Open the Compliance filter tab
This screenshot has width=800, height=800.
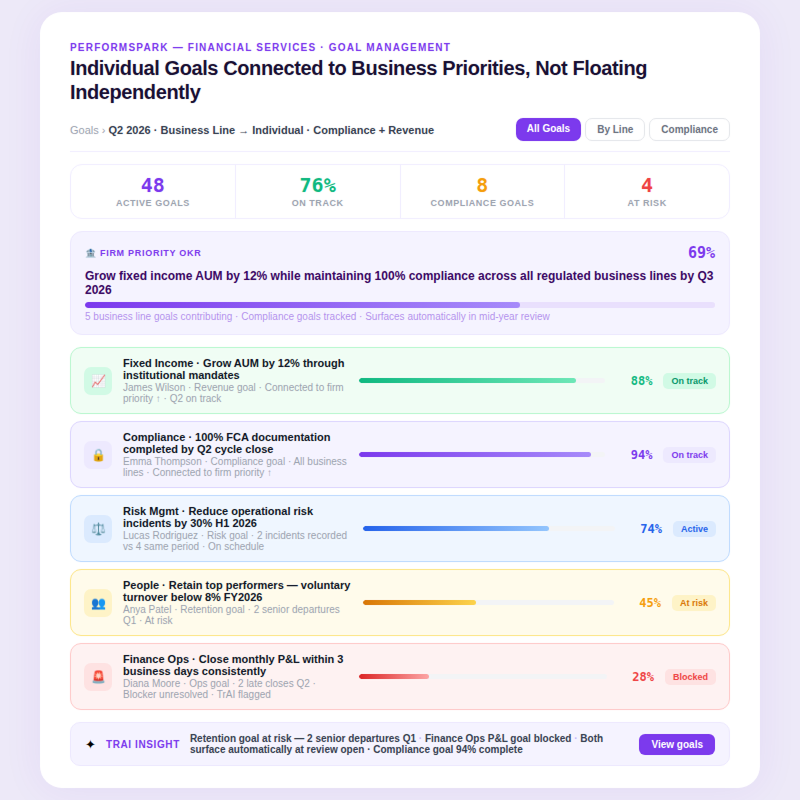pos(689,129)
